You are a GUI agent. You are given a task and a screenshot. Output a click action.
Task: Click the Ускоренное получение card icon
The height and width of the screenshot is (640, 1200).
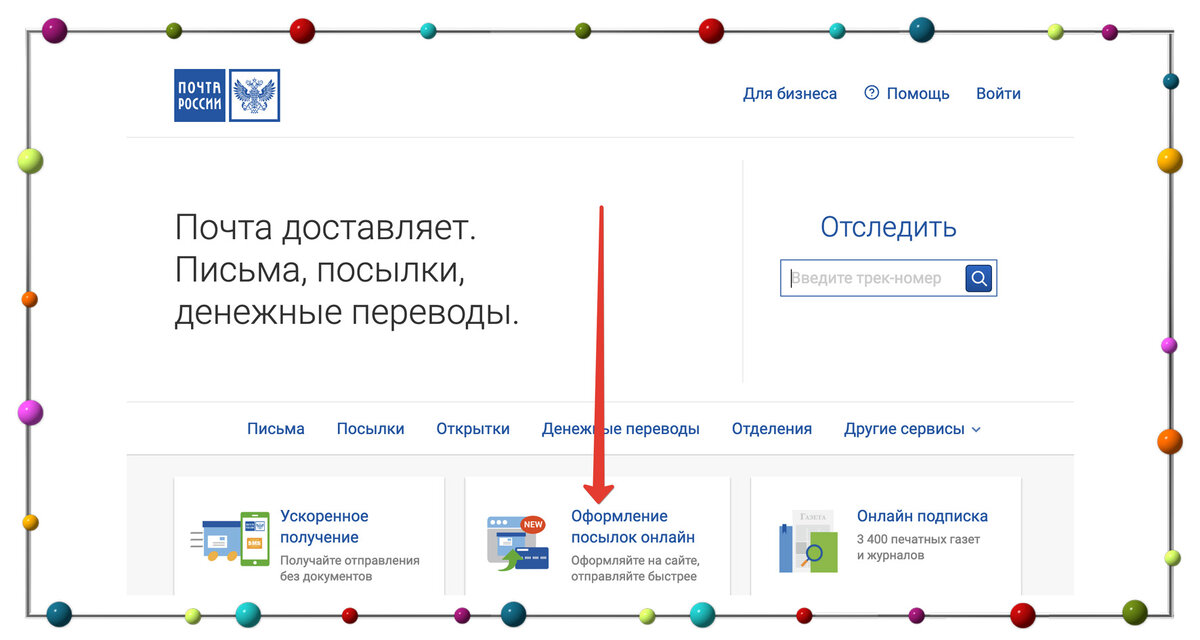click(x=231, y=541)
